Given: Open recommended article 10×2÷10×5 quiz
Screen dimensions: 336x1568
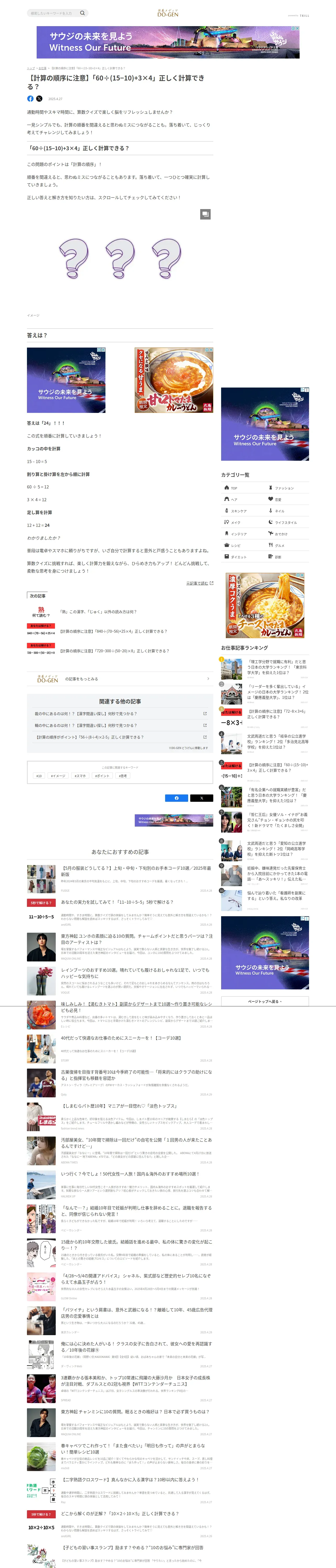Looking at the screenshot, I should tap(120, 1524).
